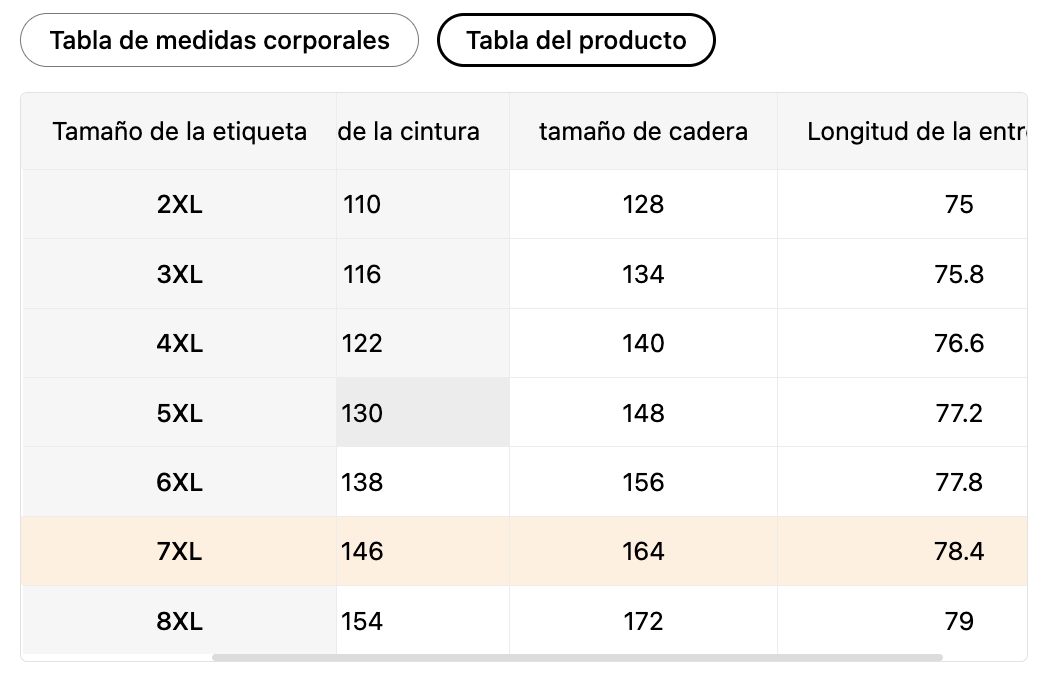Choose the 4XL size row label
Viewport: 1050px width, 678px height.
(x=180, y=343)
